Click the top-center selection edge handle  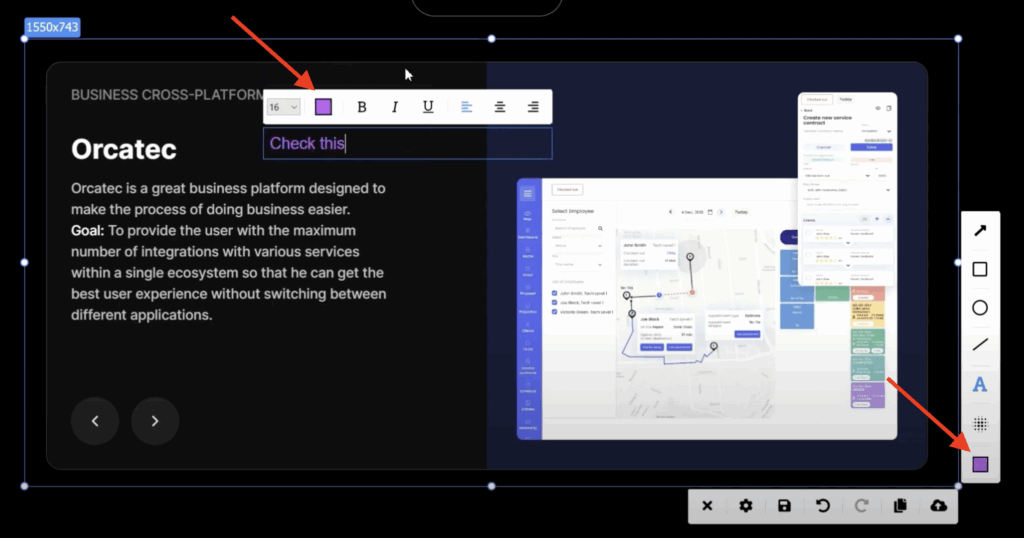pyautogui.click(x=492, y=39)
